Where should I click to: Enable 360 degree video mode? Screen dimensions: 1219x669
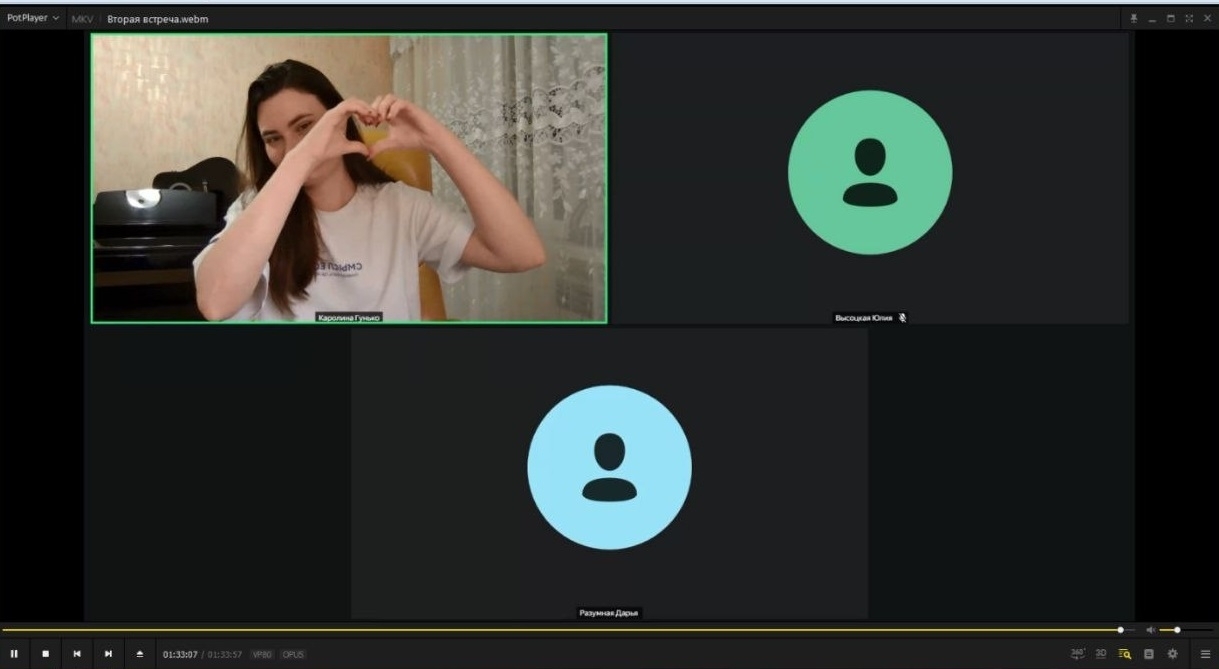[x=1077, y=654]
